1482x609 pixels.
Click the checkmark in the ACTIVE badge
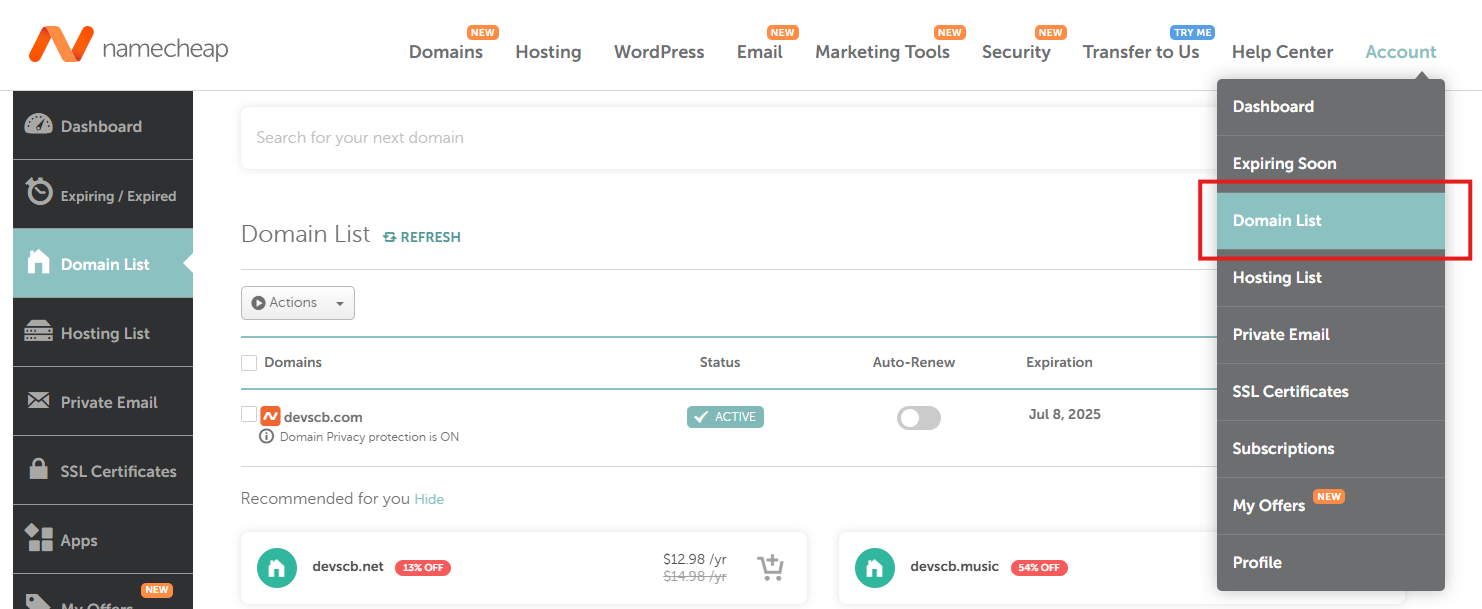pyautogui.click(x=701, y=417)
